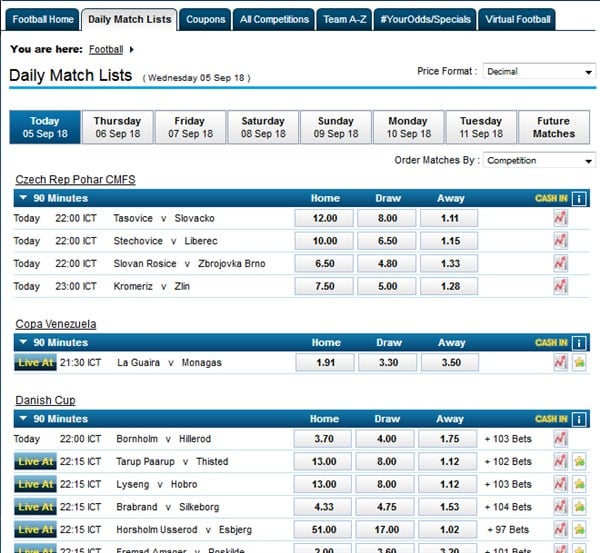The height and width of the screenshot is (553, 600).
Task: Select the Today 05 Sep 18 tab
Action: click(45, 127)
